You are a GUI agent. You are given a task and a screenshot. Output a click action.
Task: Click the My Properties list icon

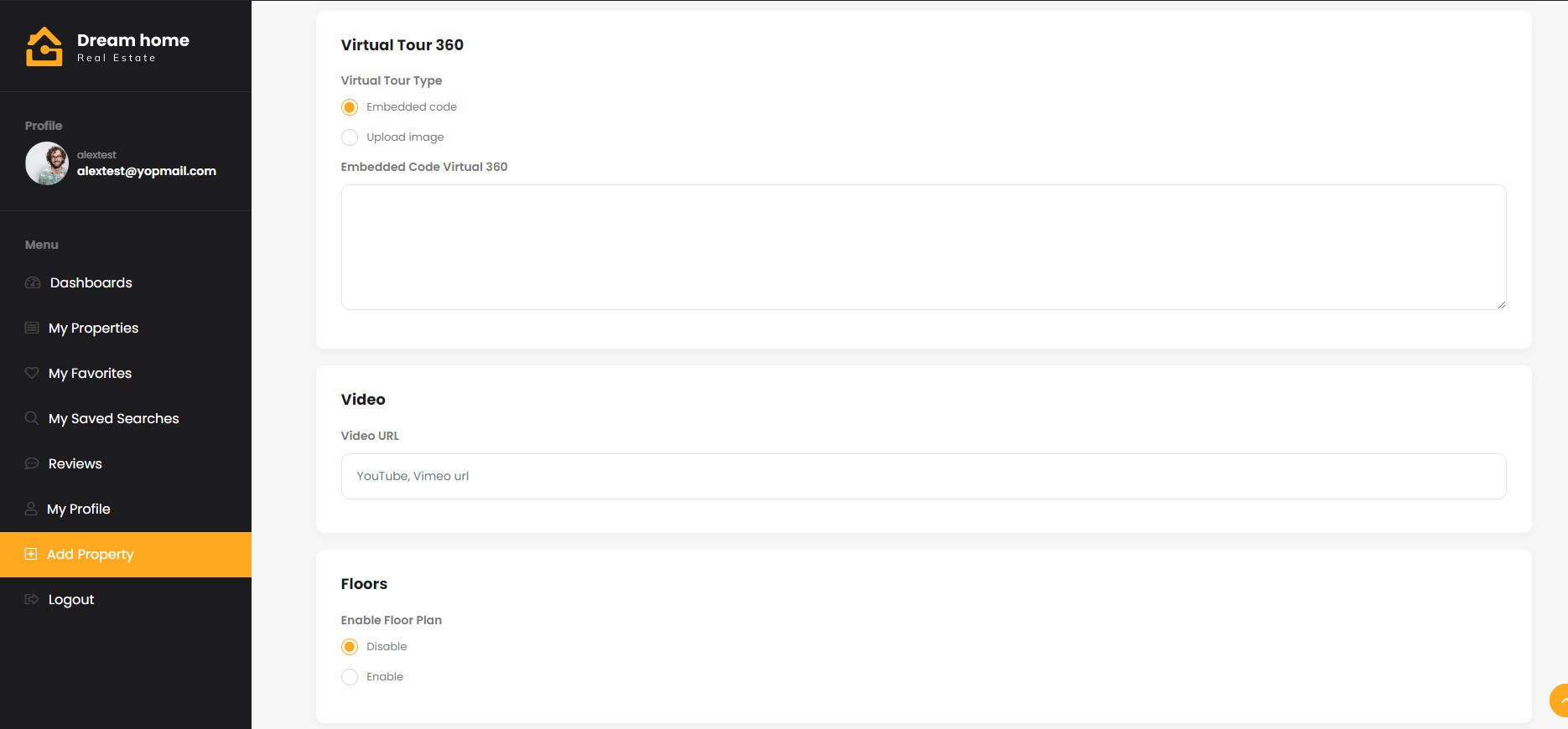[32, 328]
